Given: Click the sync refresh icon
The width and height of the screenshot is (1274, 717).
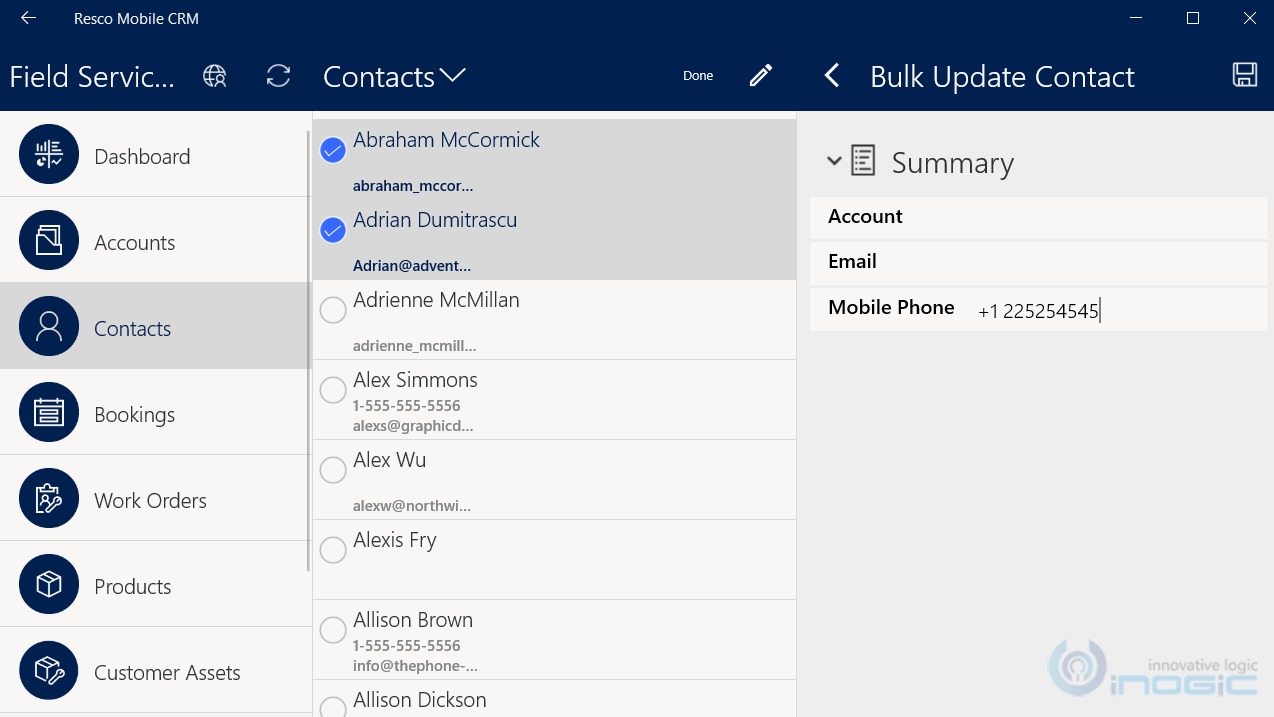Looking at the screenshot, I should (278, 76).
